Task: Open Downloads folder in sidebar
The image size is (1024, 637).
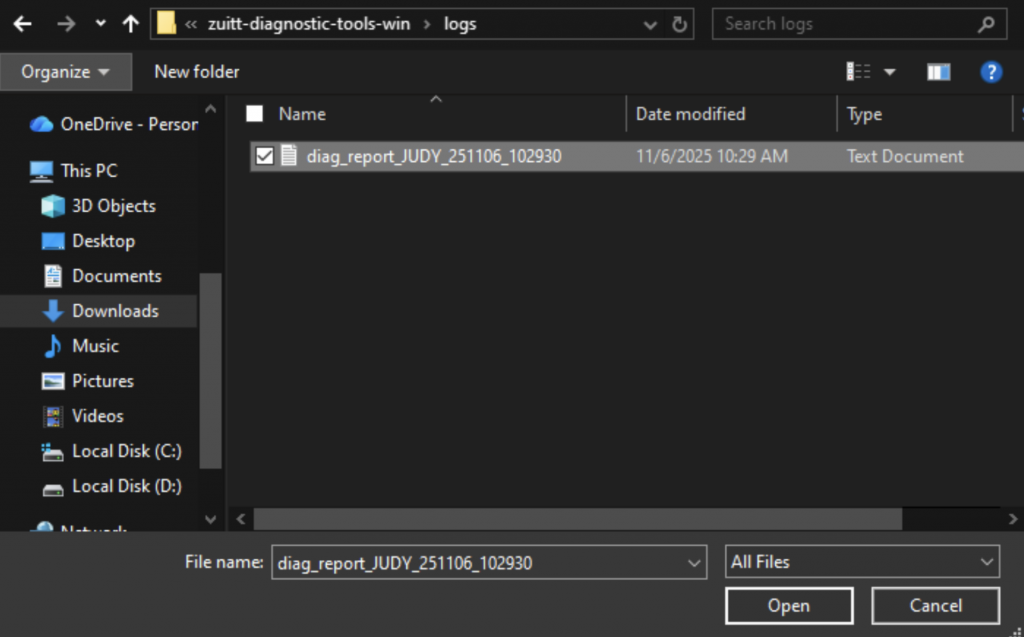Action: [x=115, y=311]
